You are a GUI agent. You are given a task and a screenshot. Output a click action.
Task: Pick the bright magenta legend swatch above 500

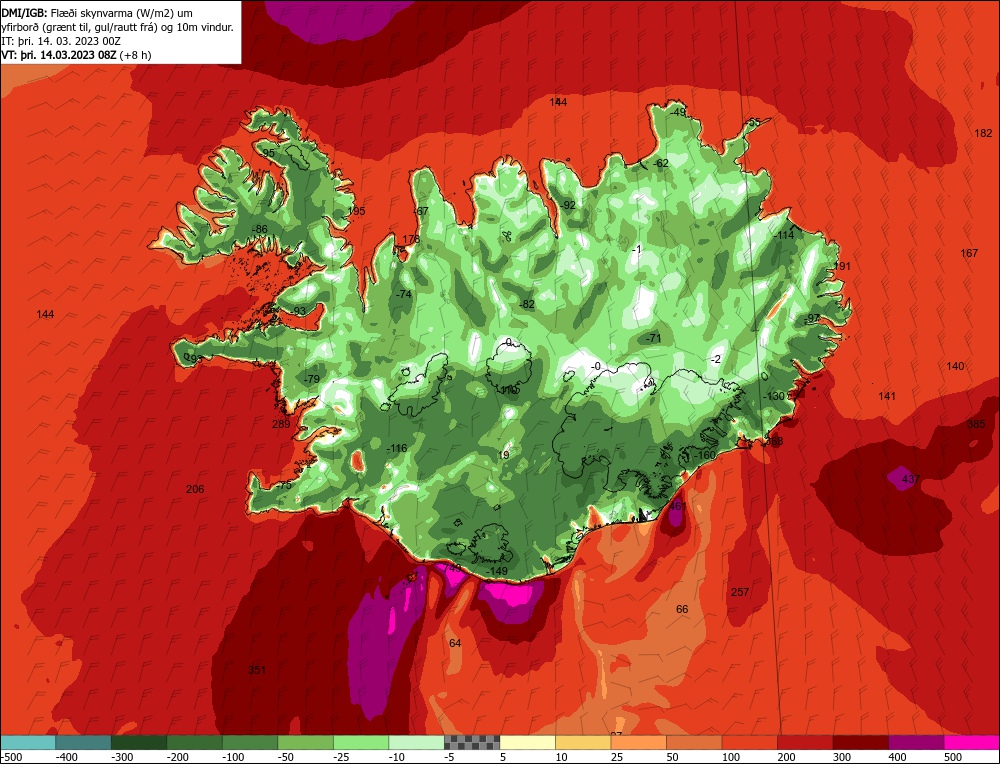[971, 742]
